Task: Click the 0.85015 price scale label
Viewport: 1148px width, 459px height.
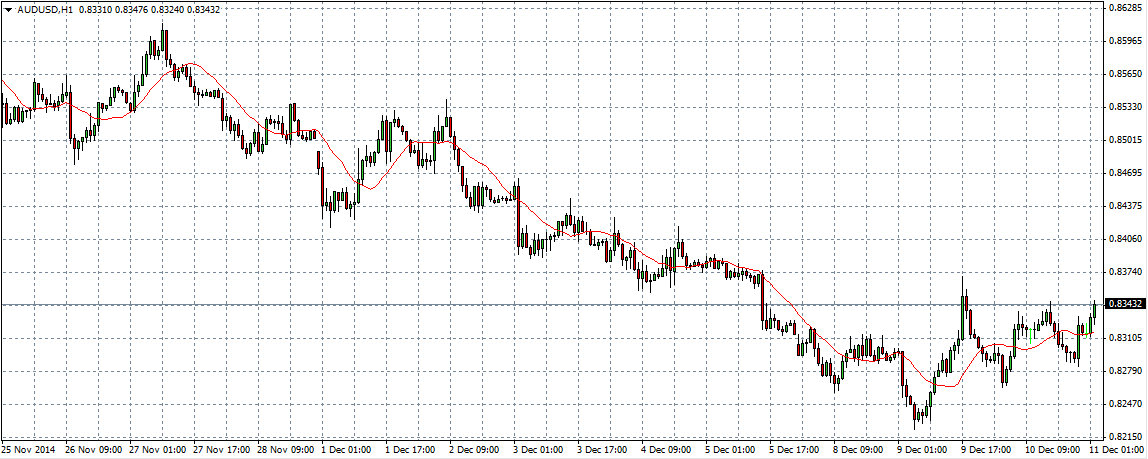Action: tap(1126, 140)
